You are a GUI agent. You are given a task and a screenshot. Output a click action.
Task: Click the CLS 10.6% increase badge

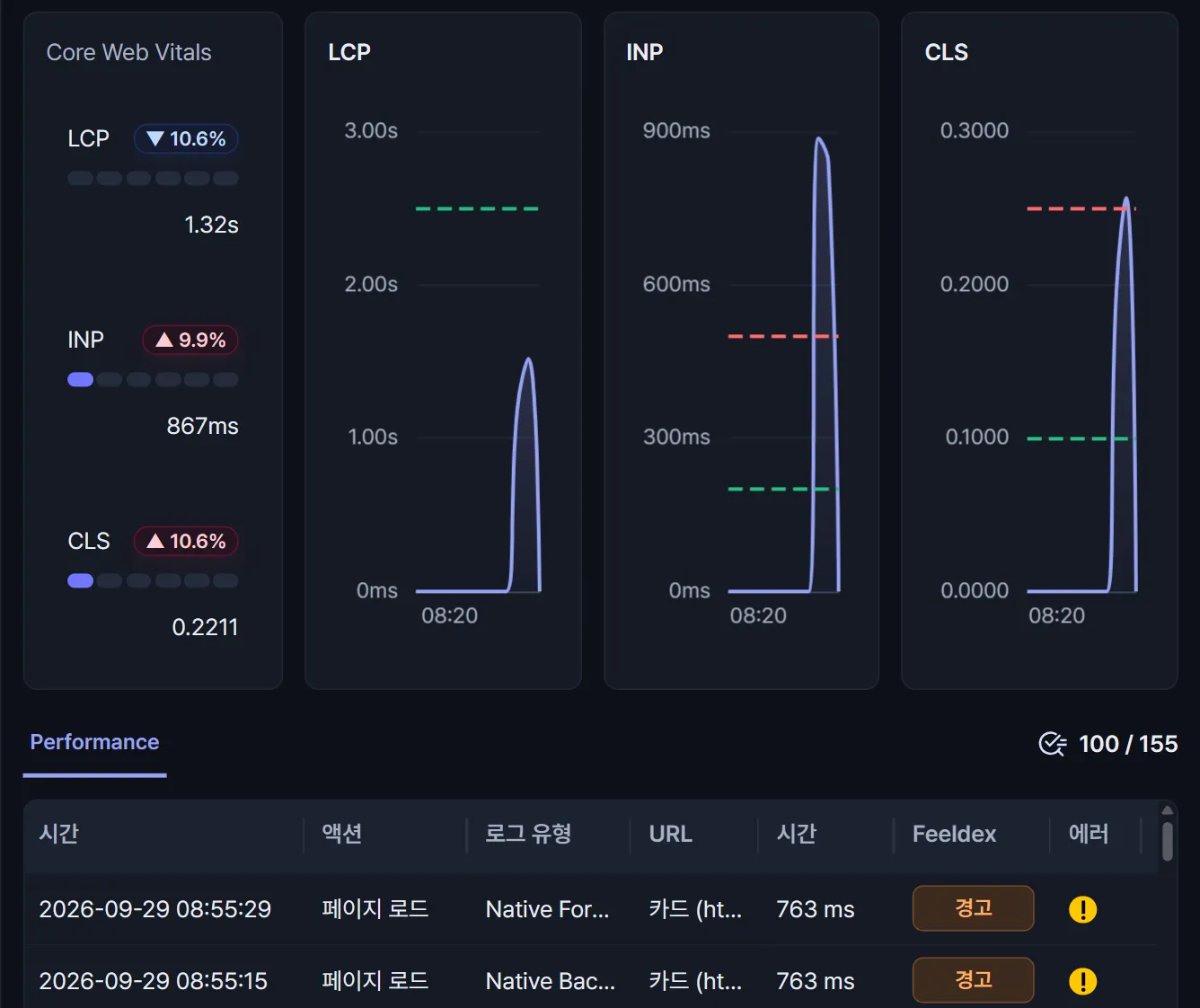point(186,541)
